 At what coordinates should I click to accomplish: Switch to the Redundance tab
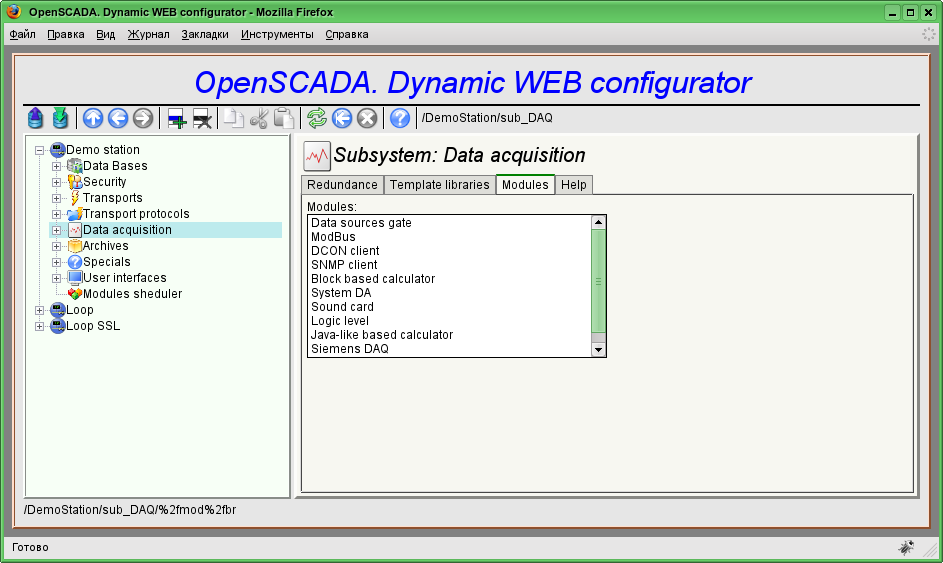(342, 185)
